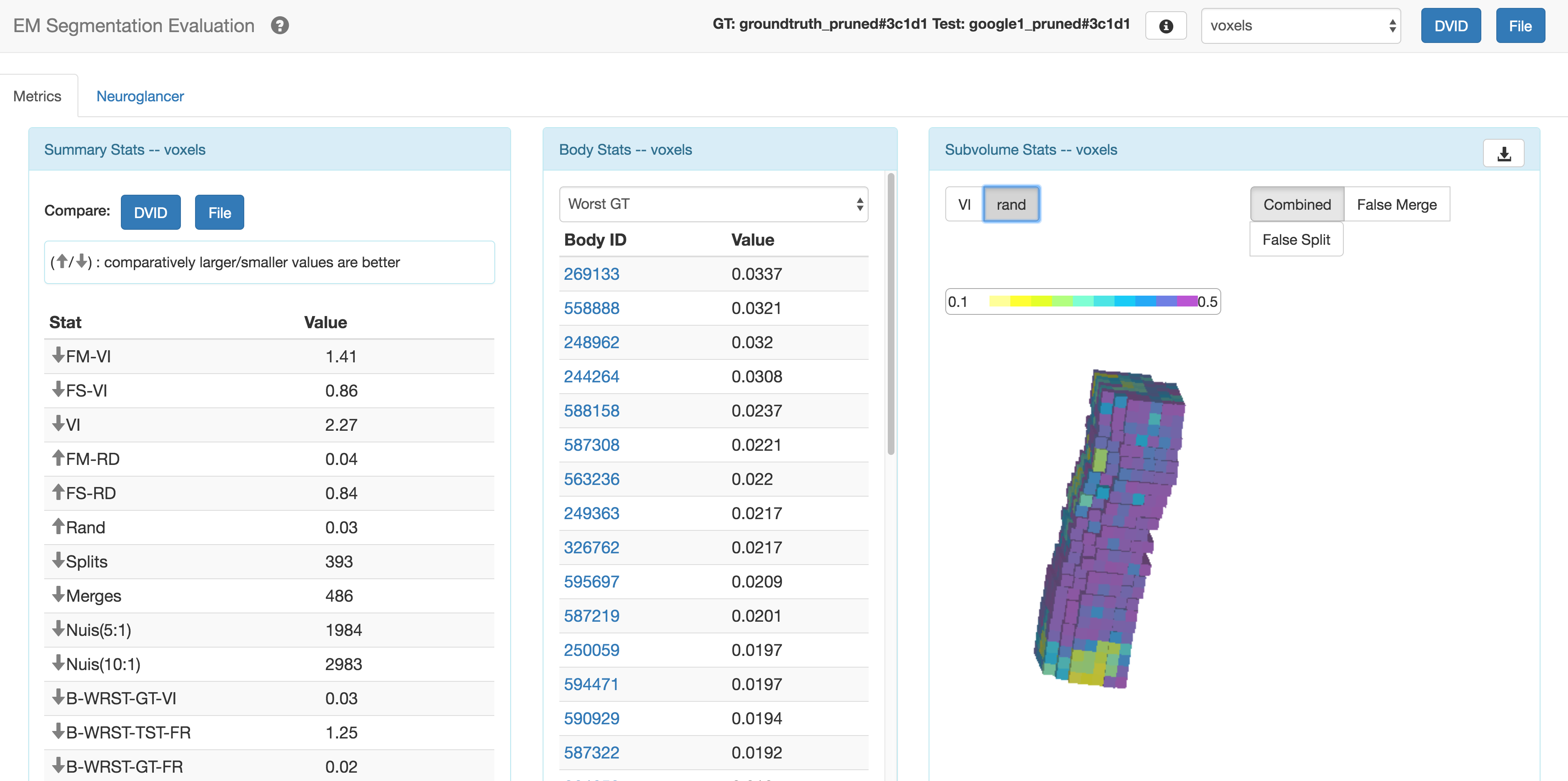Click the Splits down arrow icon
Screen dimensions: 1568x781
(x=58, y=560)
